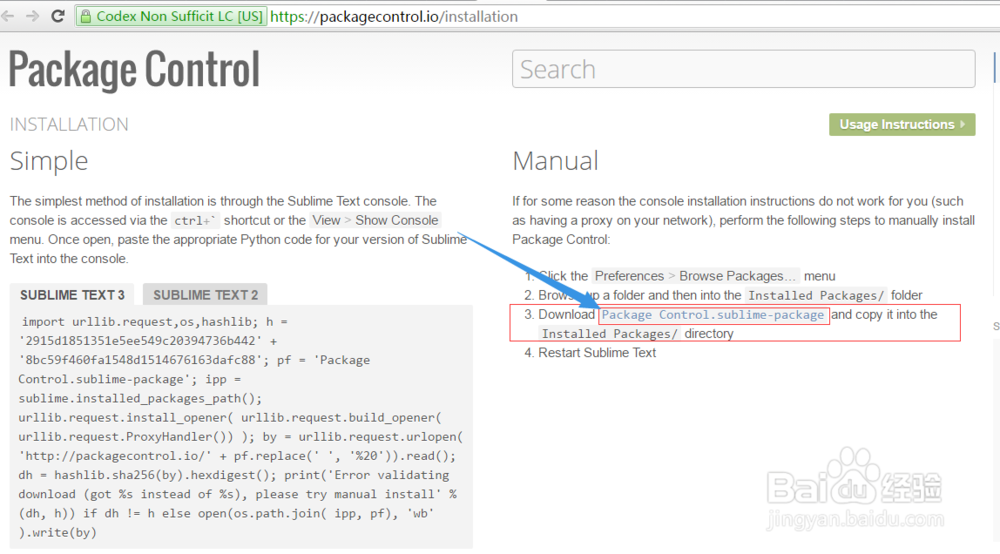Click the 'Usage Instructions' arrow chevron
This screenshot has height=554, width=1000.
tap(963, 124)
